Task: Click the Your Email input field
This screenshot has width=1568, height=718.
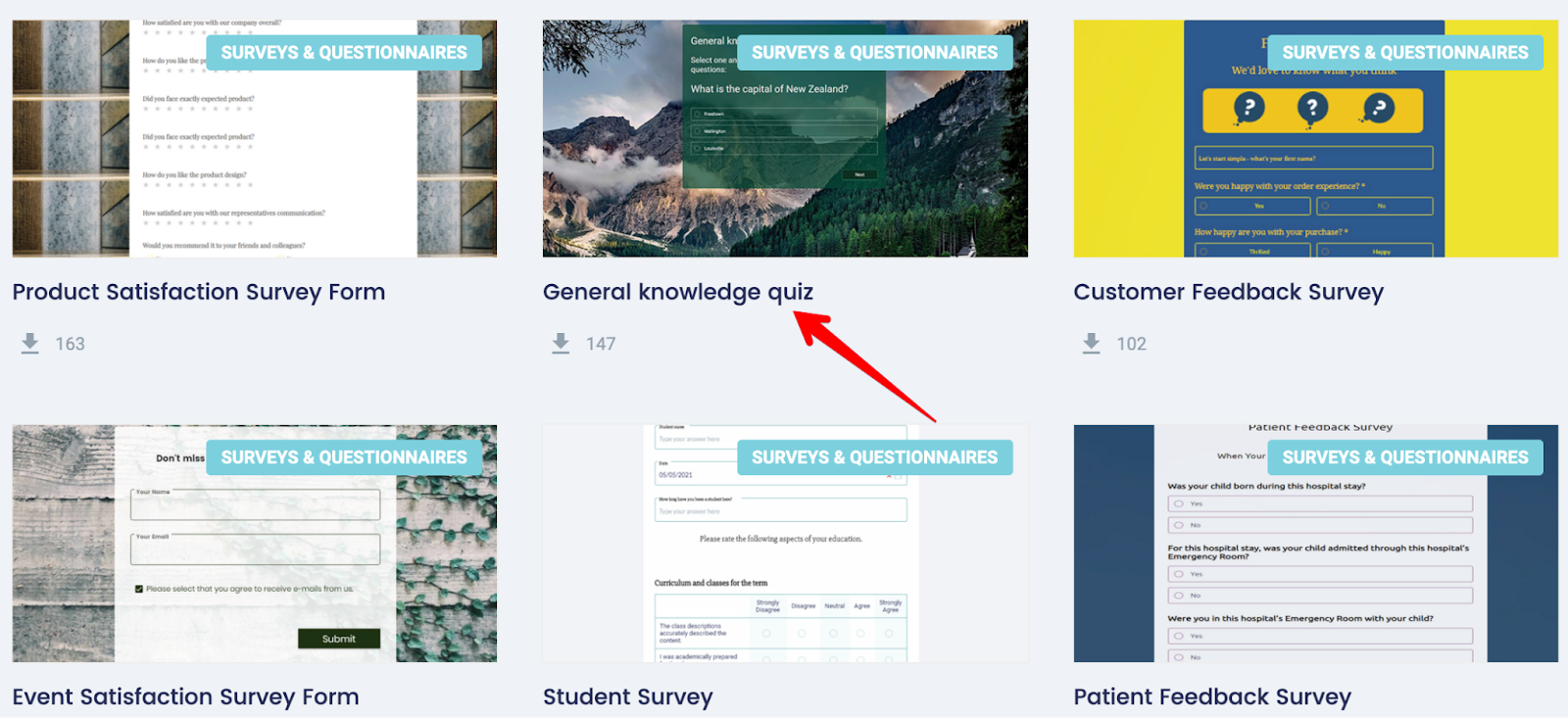Action: 254,550
